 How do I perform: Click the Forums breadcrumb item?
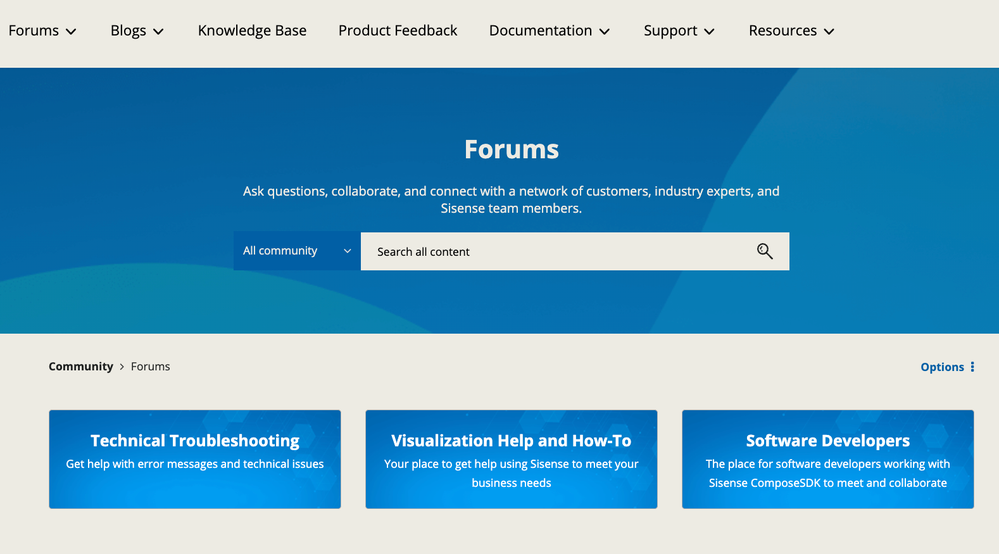150,367
